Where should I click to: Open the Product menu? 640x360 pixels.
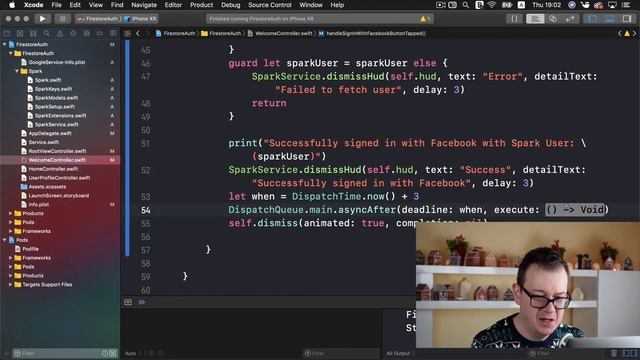point(201,5)
